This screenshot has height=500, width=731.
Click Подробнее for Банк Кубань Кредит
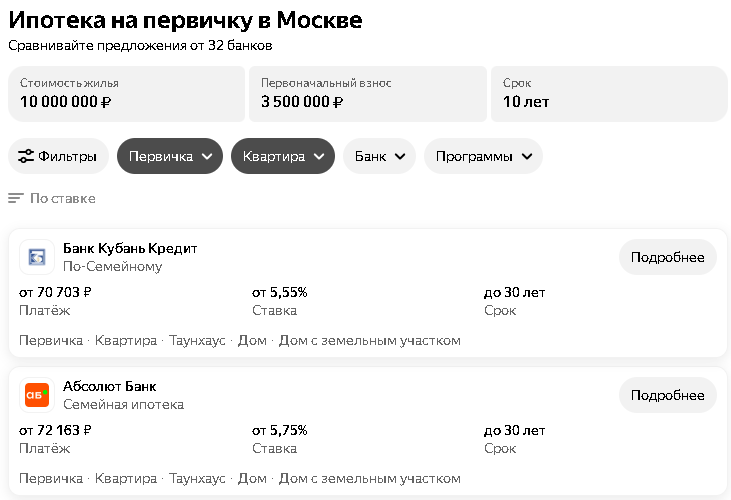pyautogui.click(x=668, y=257)
